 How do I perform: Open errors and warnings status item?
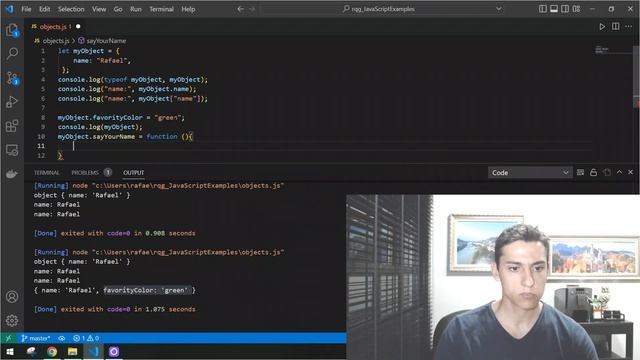pos(86,338)
